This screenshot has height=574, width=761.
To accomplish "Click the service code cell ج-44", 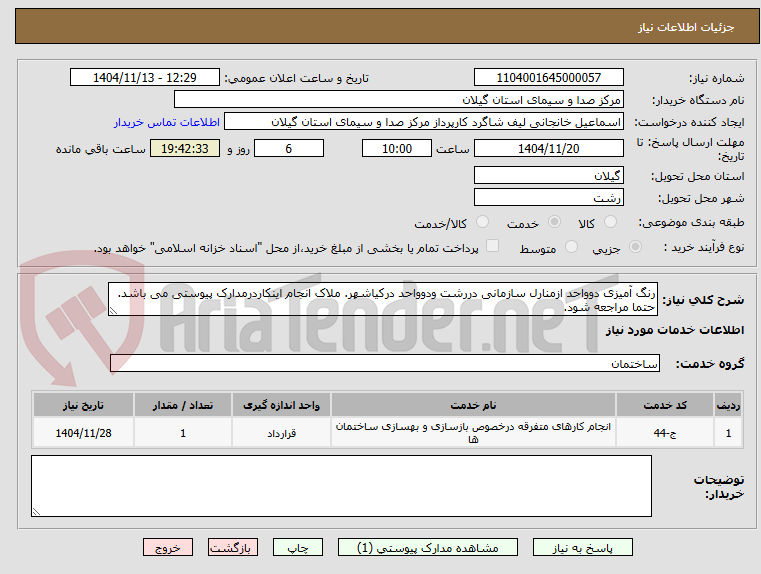I will (665, 433).
